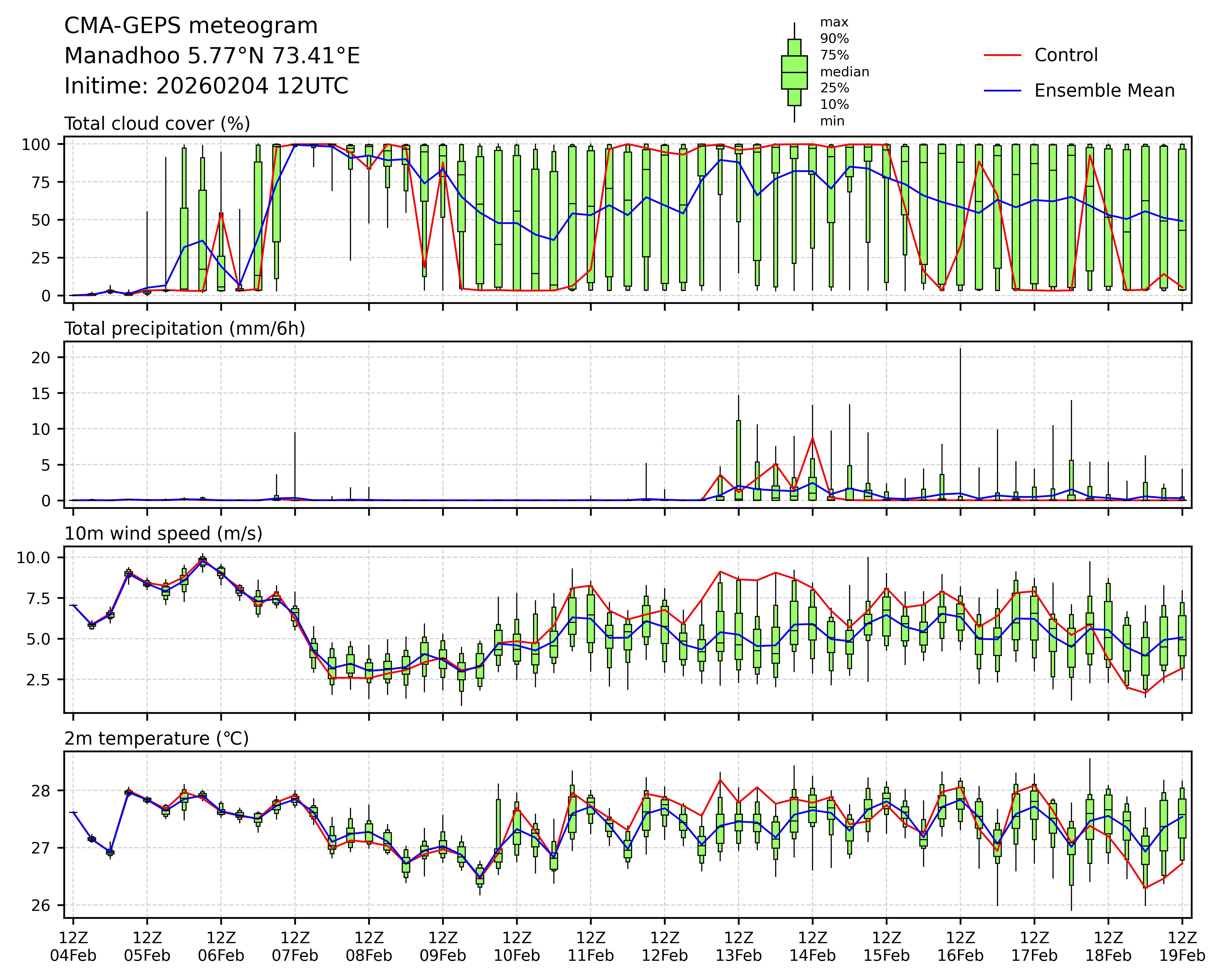Click the '100' cloud cover y-axis label
The height and width of the screenshot is (980, 1222).
tap(36, 145)
